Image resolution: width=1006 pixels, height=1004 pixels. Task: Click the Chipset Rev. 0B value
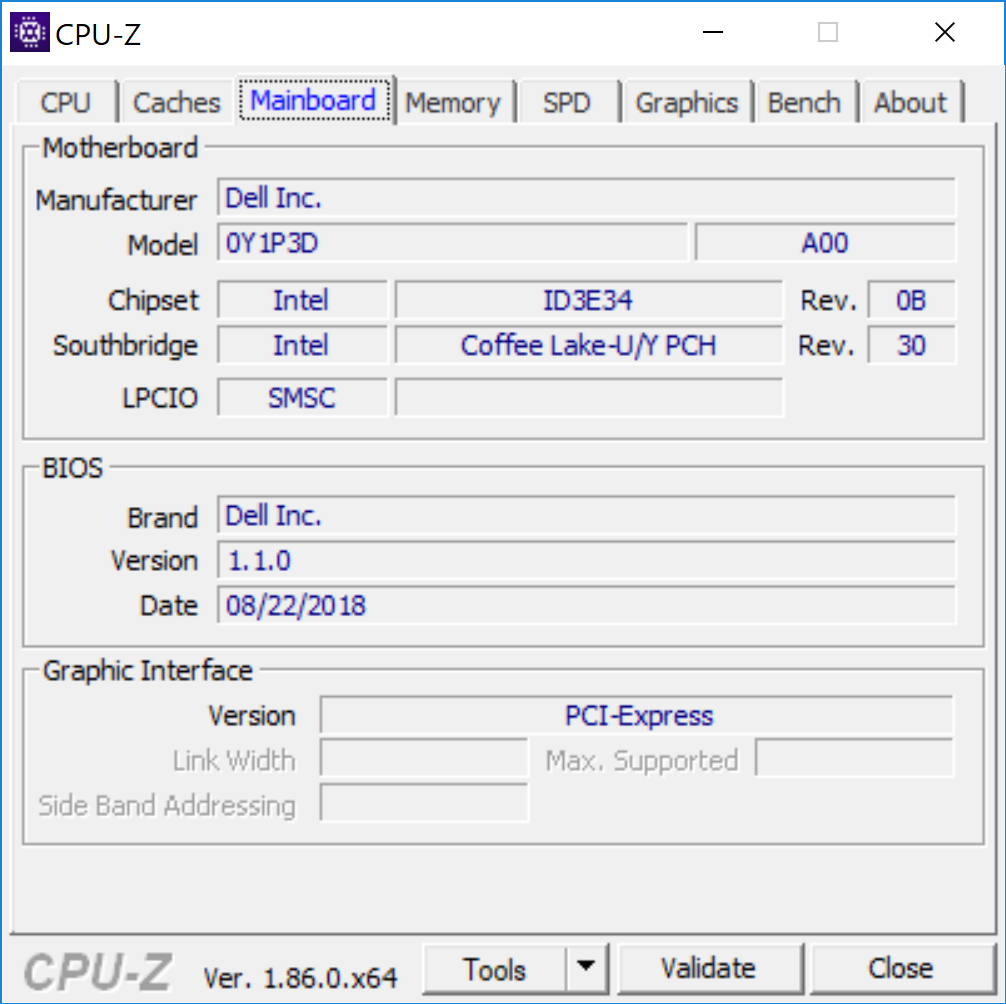[912, 300]
